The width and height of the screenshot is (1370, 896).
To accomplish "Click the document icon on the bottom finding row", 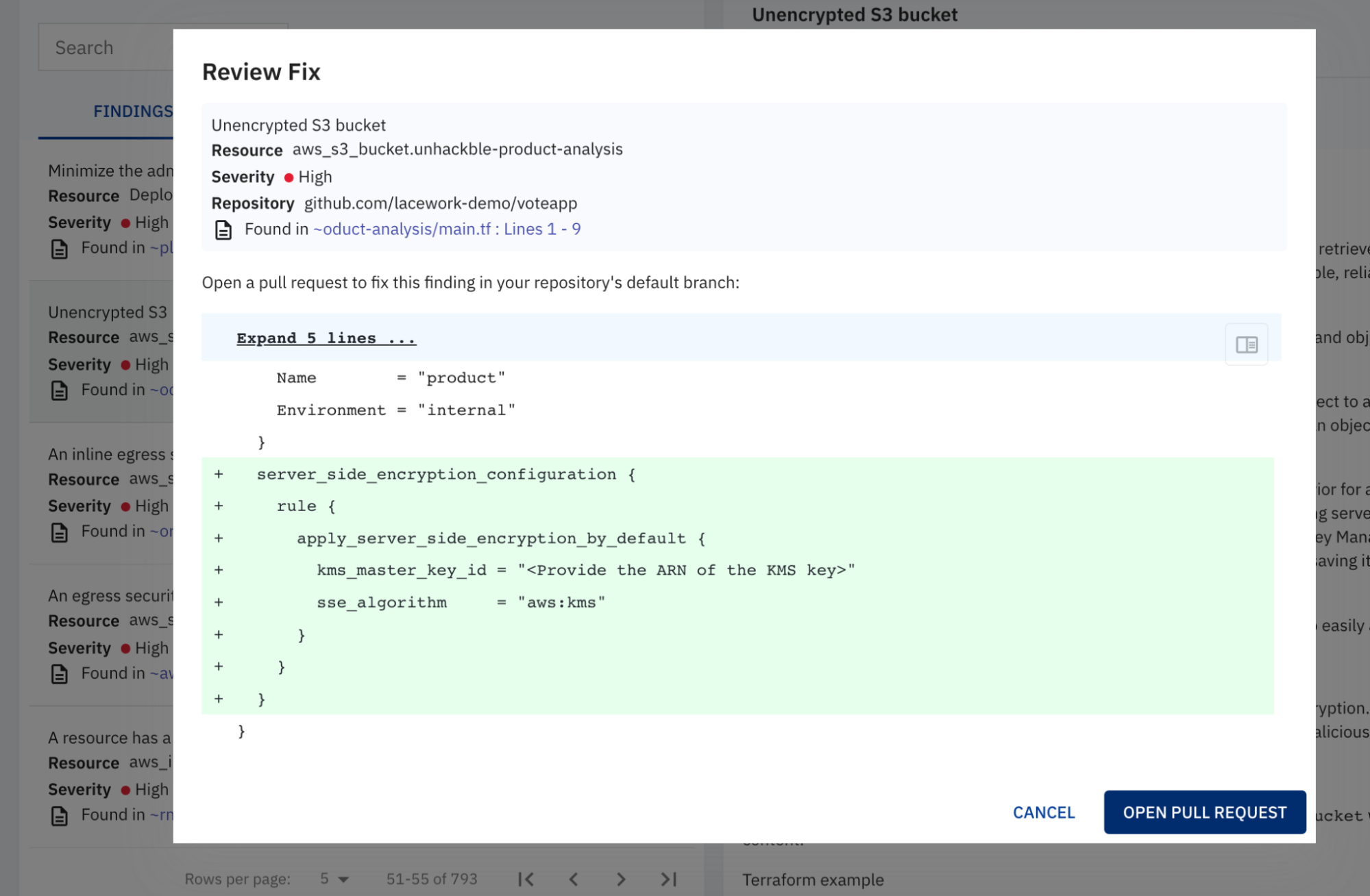I will click(x=60, y=814).
